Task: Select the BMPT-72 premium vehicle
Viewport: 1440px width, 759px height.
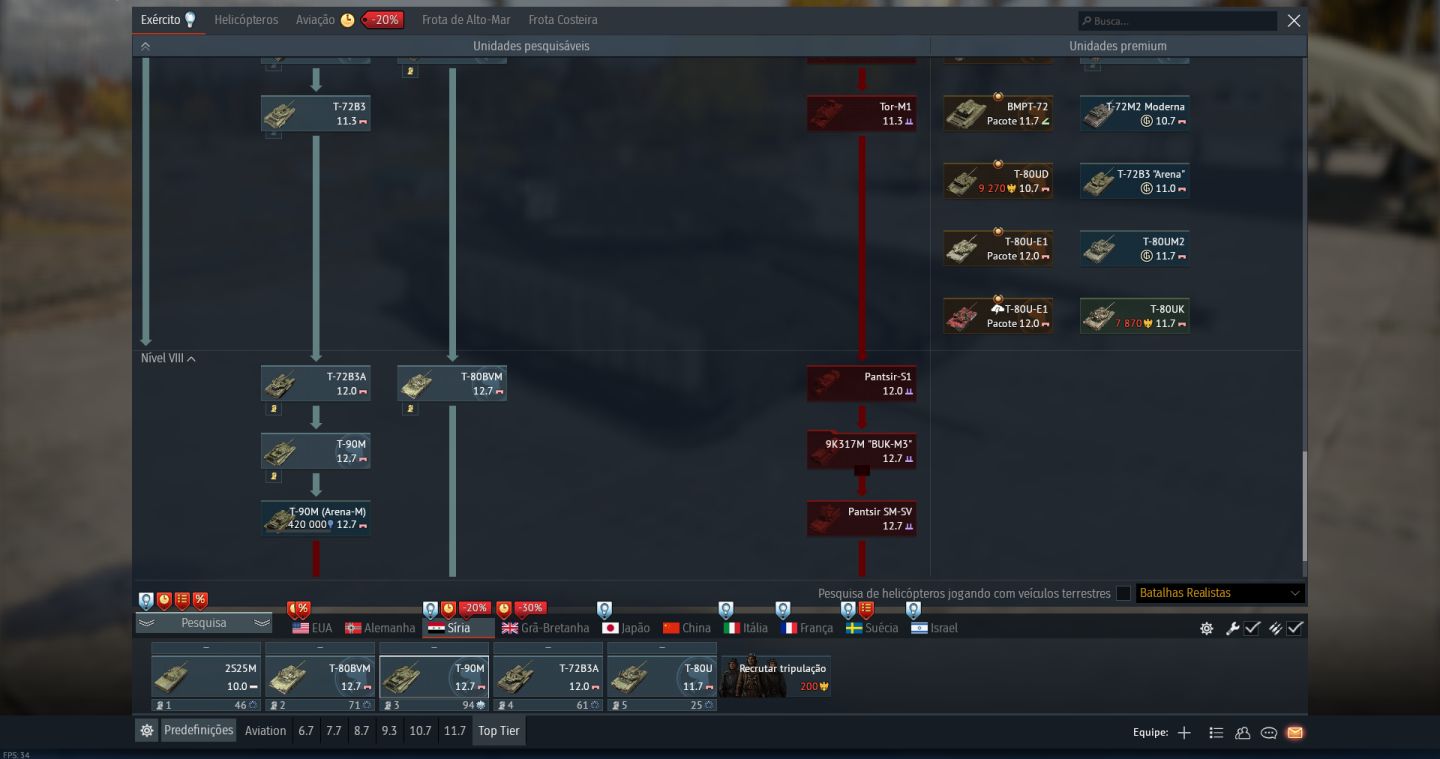Action: point(998,113)
